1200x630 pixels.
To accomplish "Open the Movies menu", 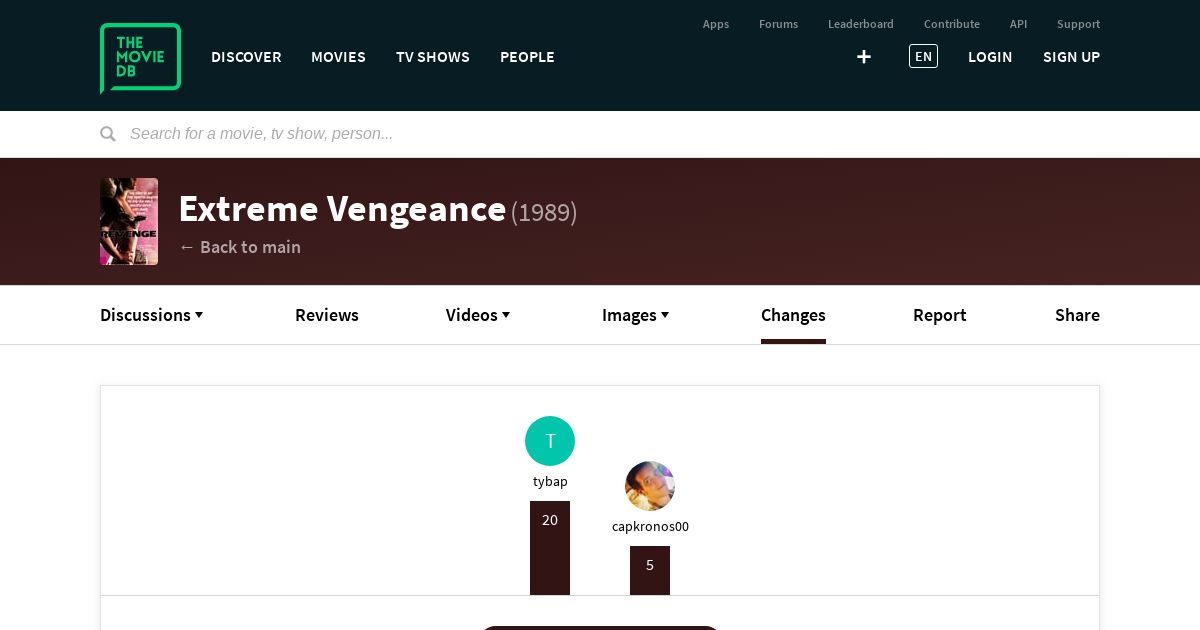I will 338,57.
